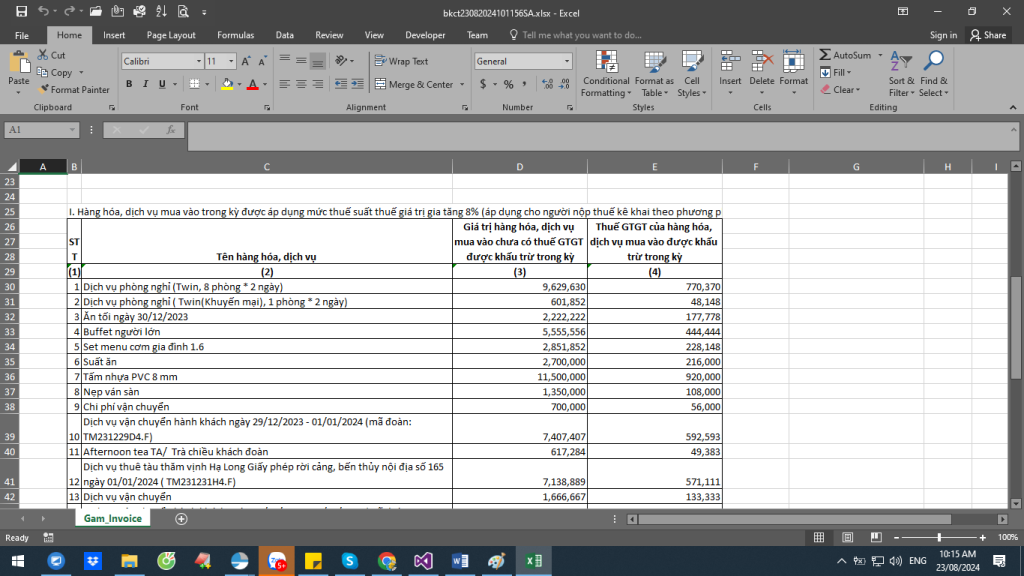Switch to the Page Layout tab

tap(171, 35)
